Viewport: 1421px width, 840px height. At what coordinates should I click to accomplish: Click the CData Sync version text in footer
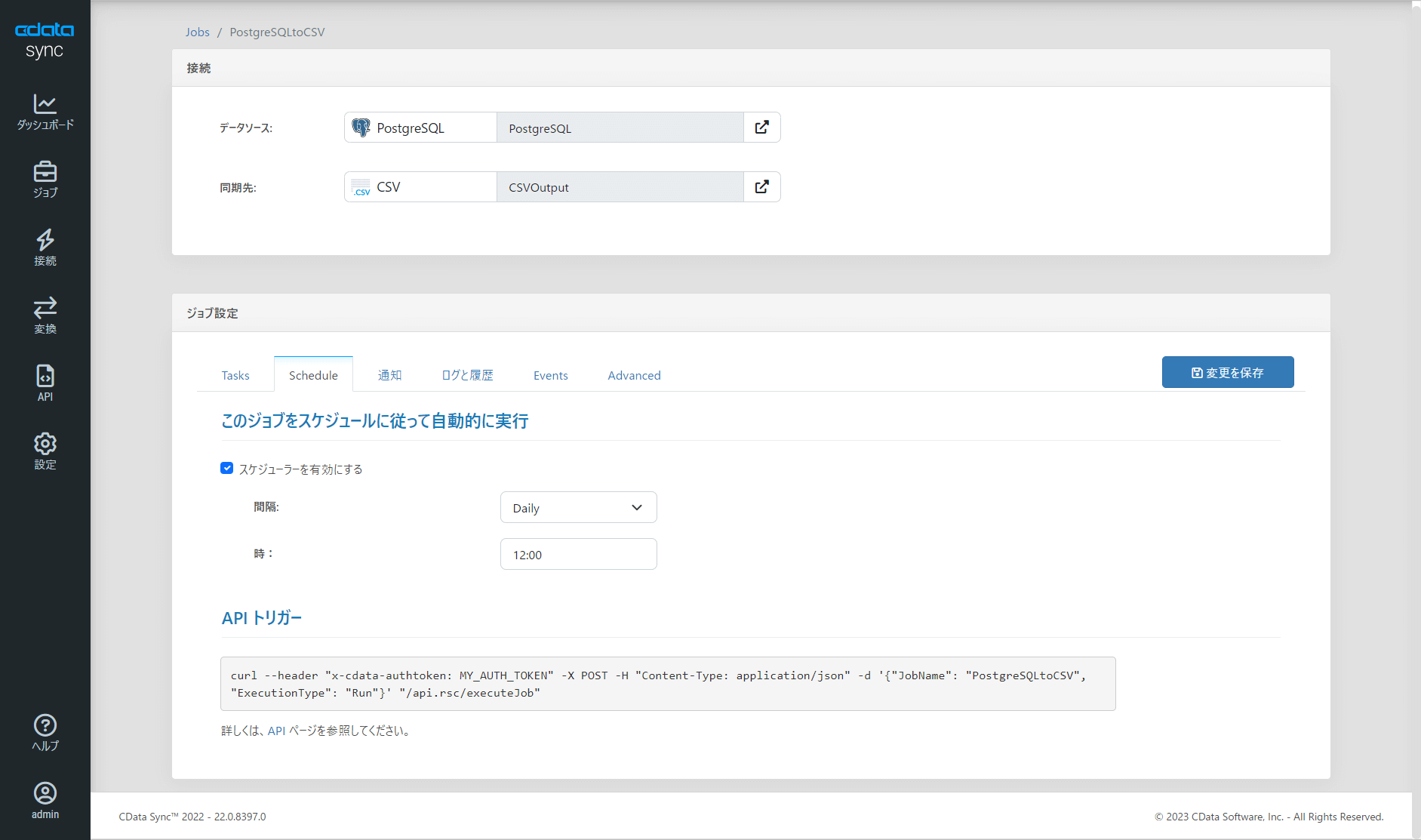click(192, 817)
